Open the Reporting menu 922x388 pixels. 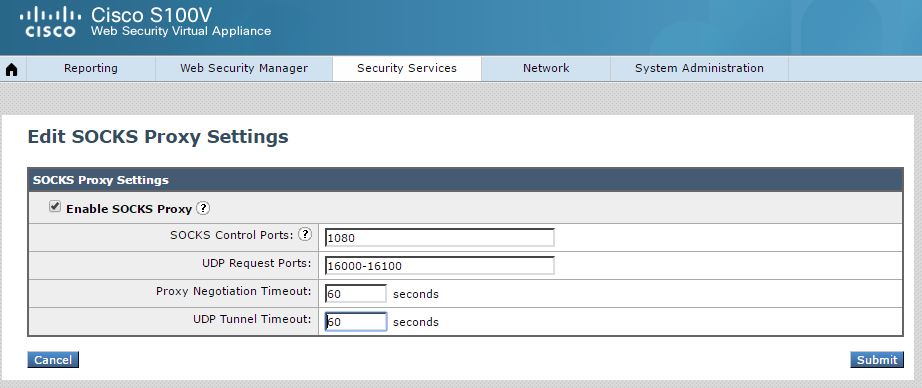tap(91, 68)
